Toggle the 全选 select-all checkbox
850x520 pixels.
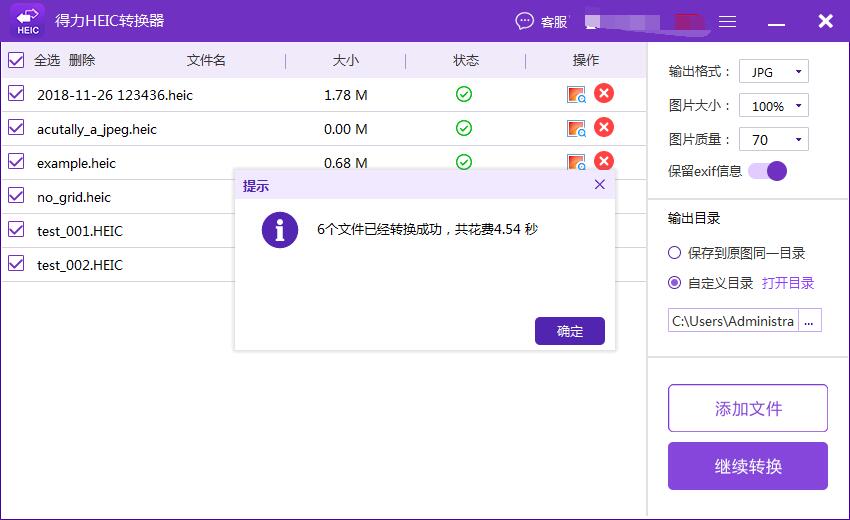point(16,60)
